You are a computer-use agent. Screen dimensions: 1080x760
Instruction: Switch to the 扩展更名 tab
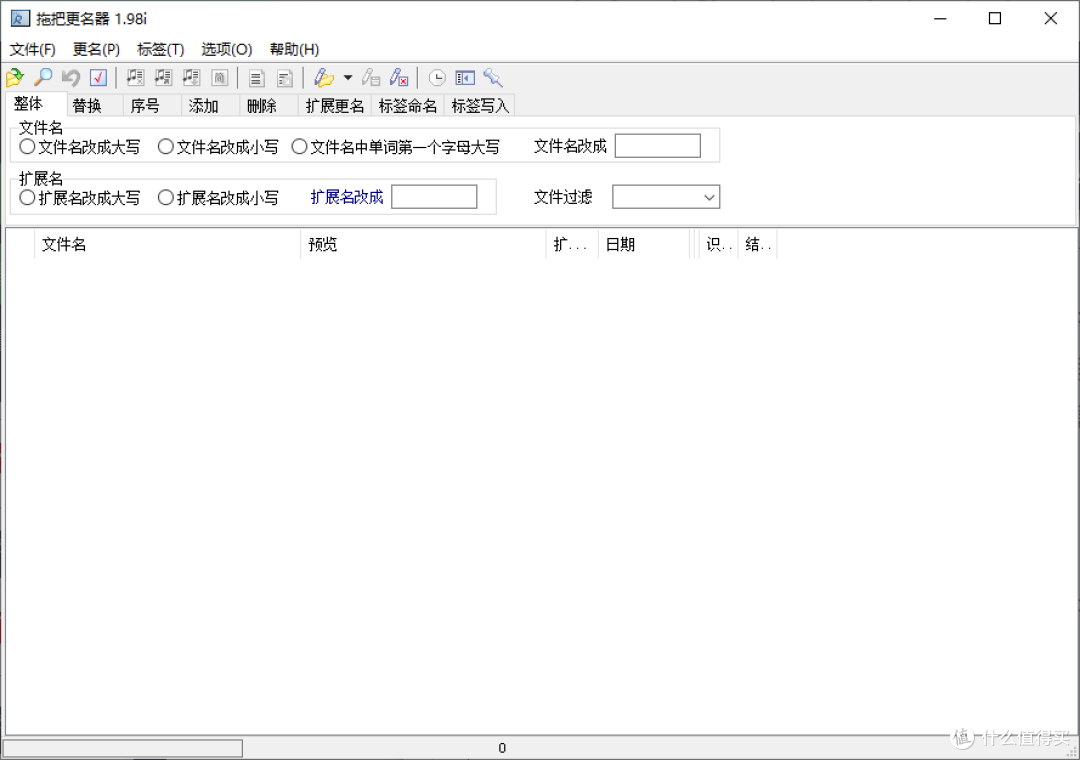[335, 105]
